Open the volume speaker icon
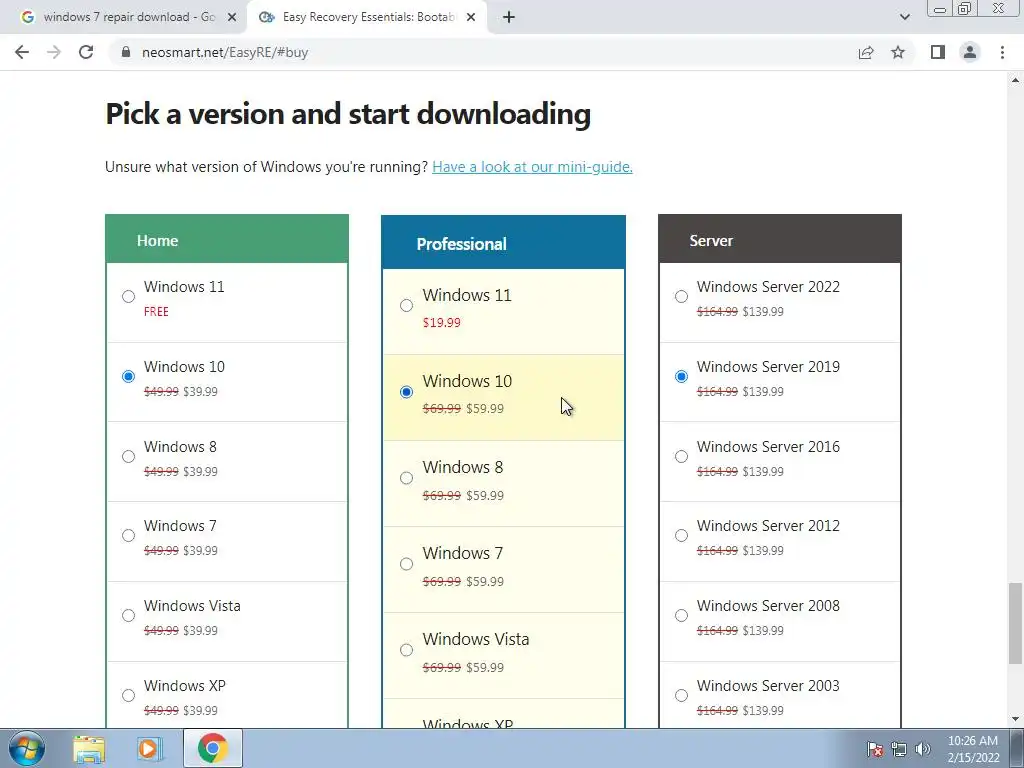1024x768 pixels. pos(923,749)
